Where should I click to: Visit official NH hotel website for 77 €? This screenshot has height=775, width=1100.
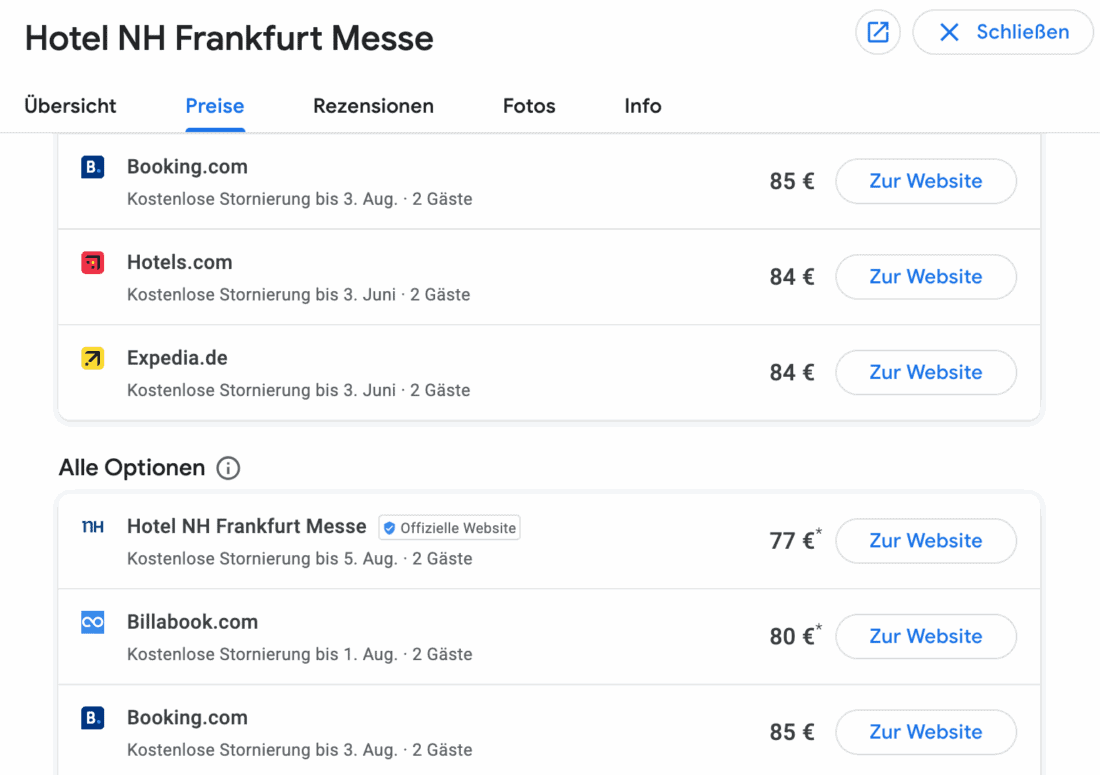(x=926, y=541)
